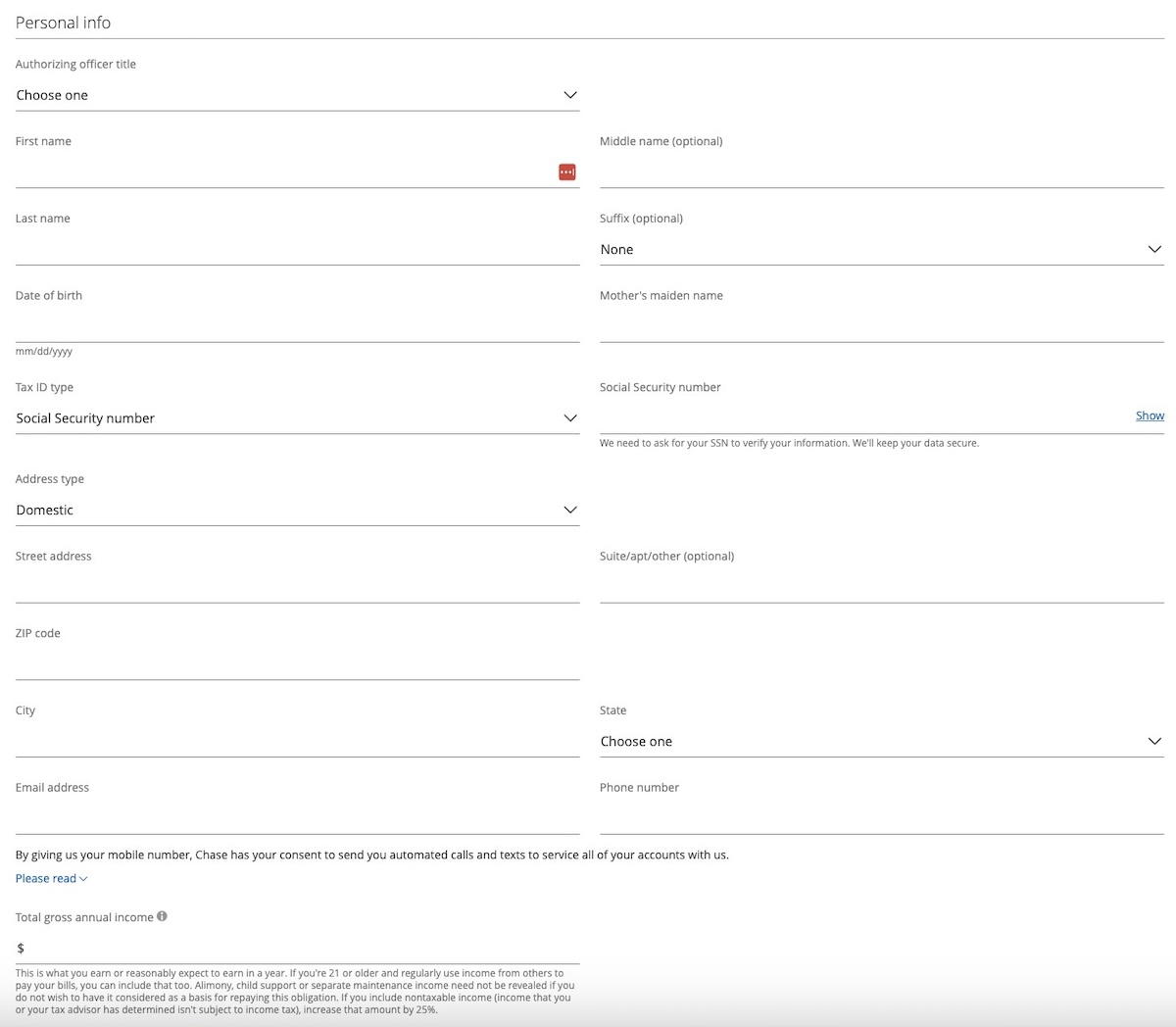
Task: Focus the Email address field
Action: 297,819
